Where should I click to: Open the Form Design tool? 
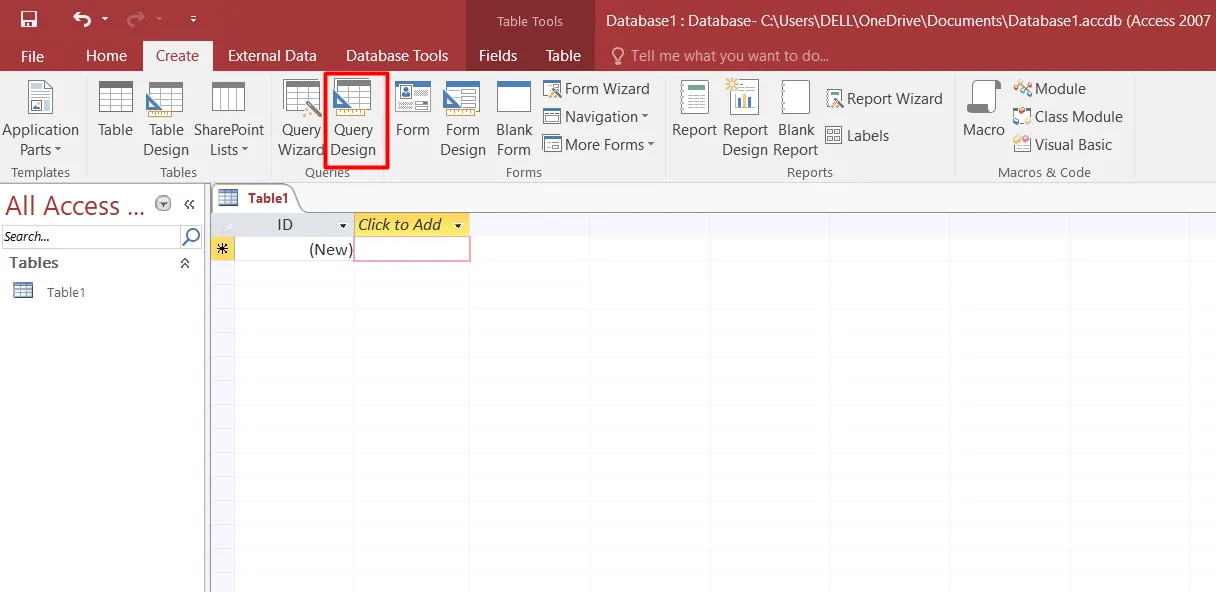click(x=462, y=118)
